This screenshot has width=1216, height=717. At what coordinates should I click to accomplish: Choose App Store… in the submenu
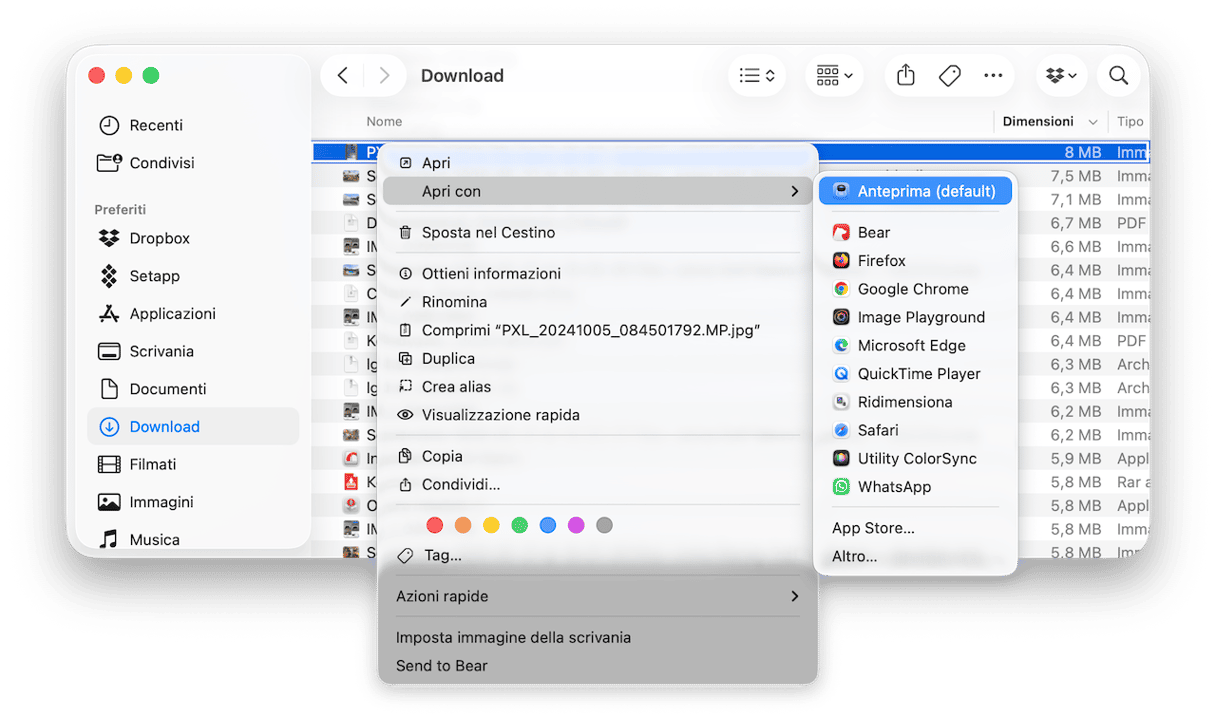coord(915,528)
